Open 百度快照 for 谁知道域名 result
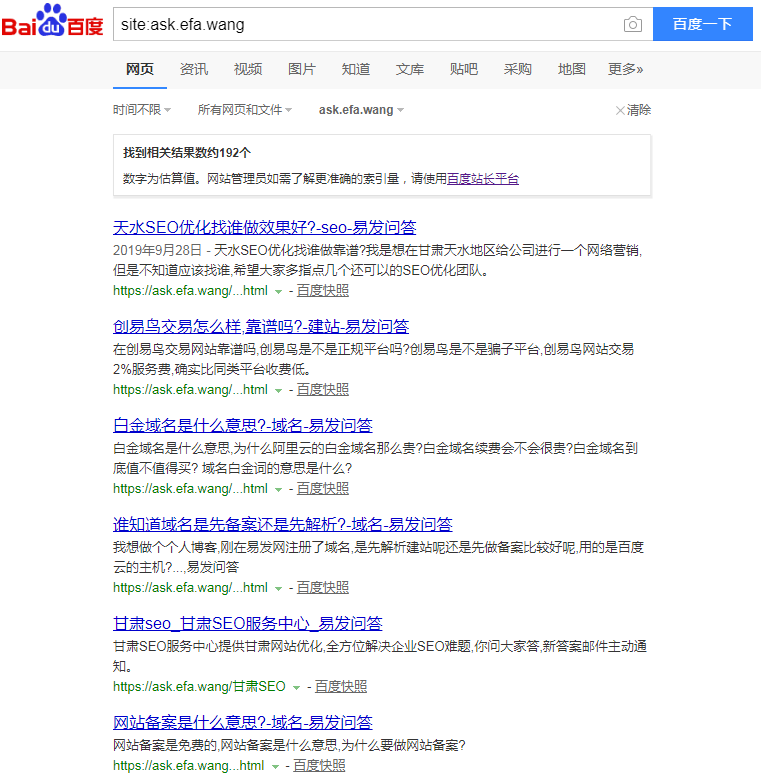Screen dimensions: 761x775 pyautogui.click(x=323, y=587)
